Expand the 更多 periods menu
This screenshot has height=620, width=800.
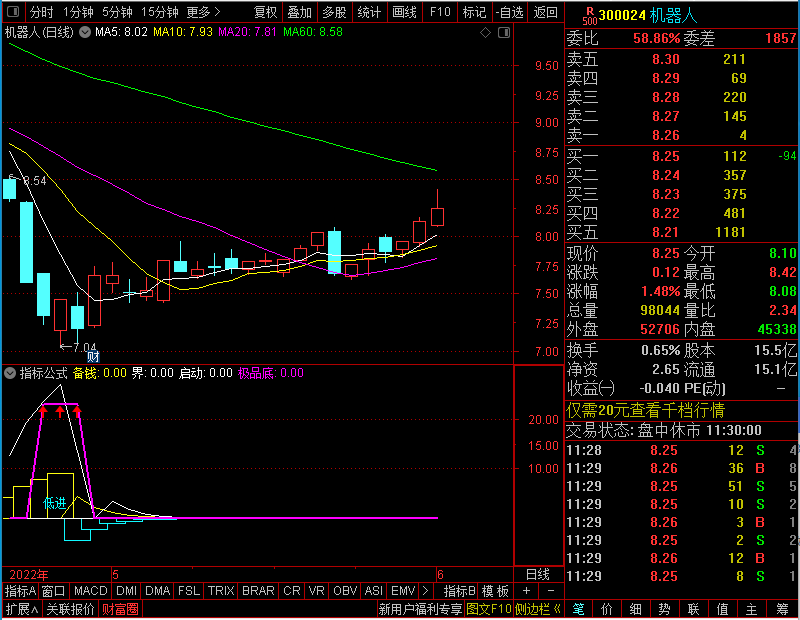pos(203,12)
